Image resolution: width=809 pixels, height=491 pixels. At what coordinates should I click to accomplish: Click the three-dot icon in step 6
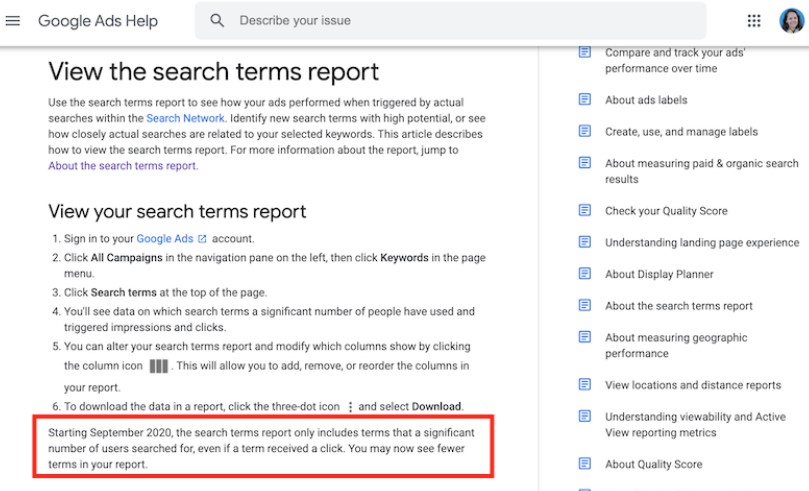[350, 407]
